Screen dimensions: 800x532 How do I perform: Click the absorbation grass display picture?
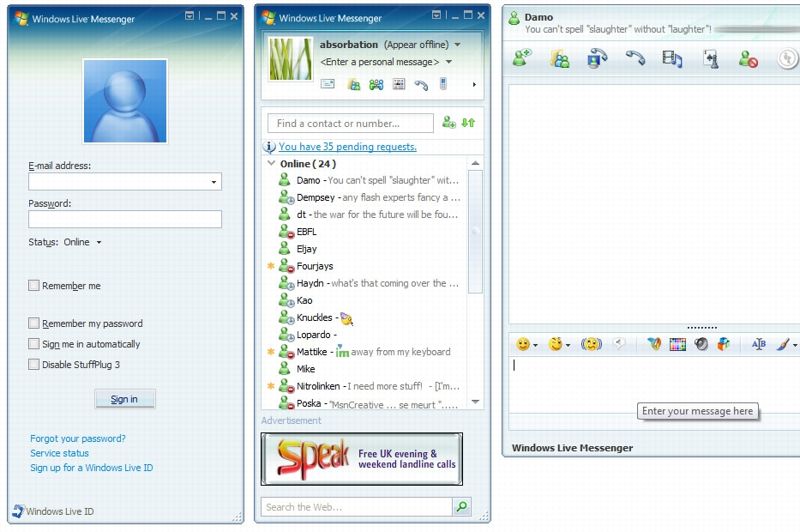coord(290,59)
